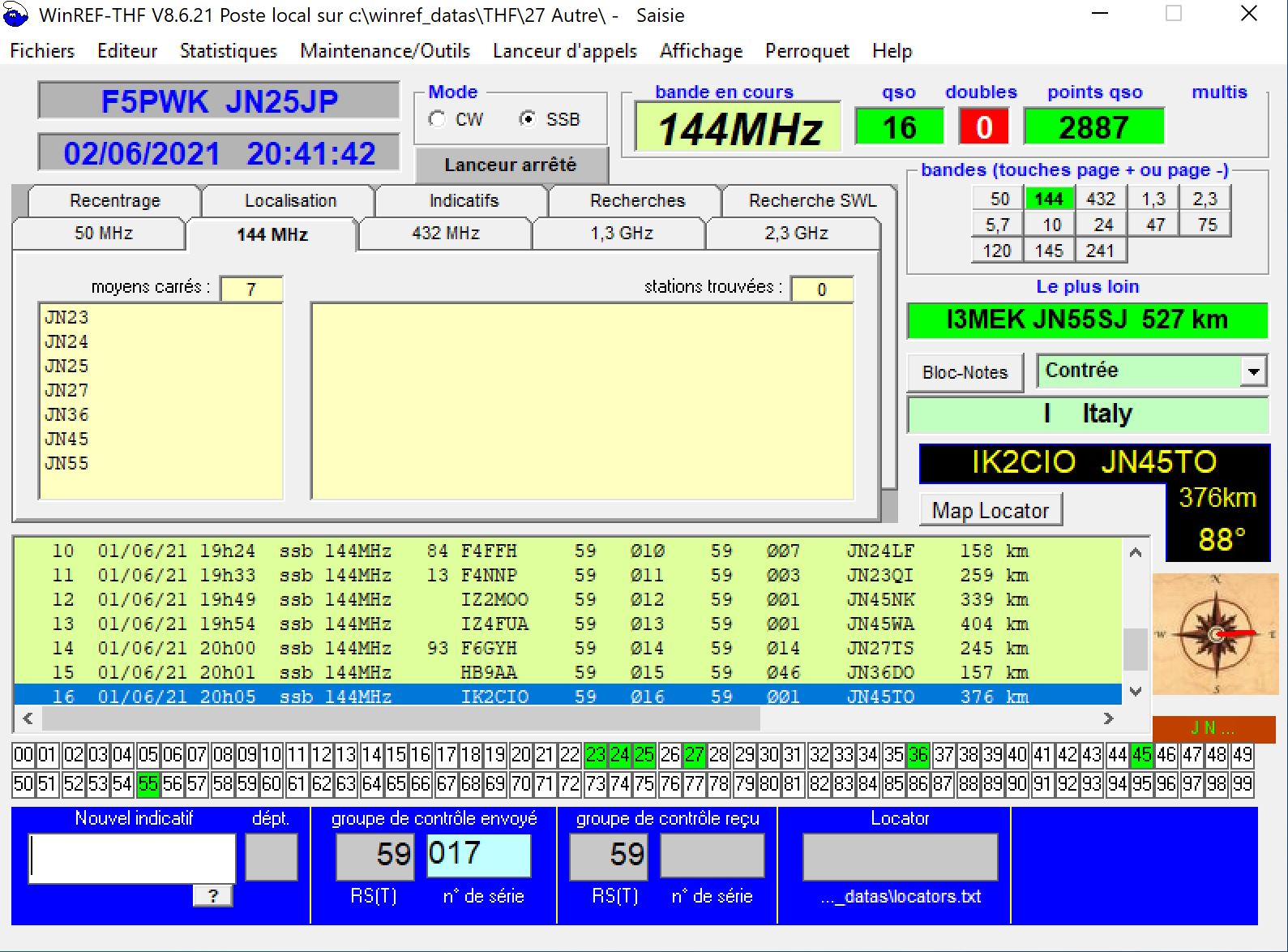Open Fichiers menu
Viewport: 1288px width, 952px height.
[42, 51]
